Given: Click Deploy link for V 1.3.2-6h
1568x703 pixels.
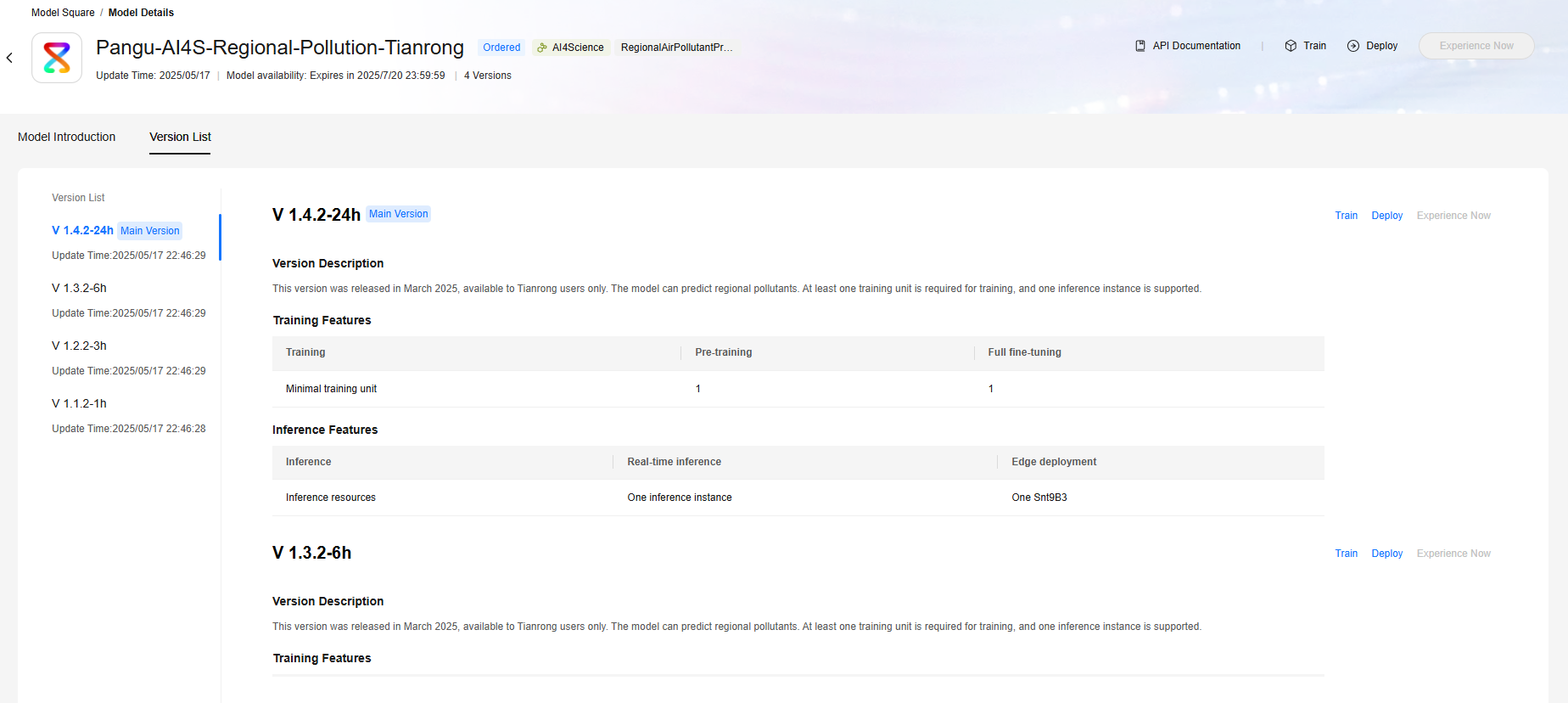Looking at the screenshot, I should [x=1387, y=554].
